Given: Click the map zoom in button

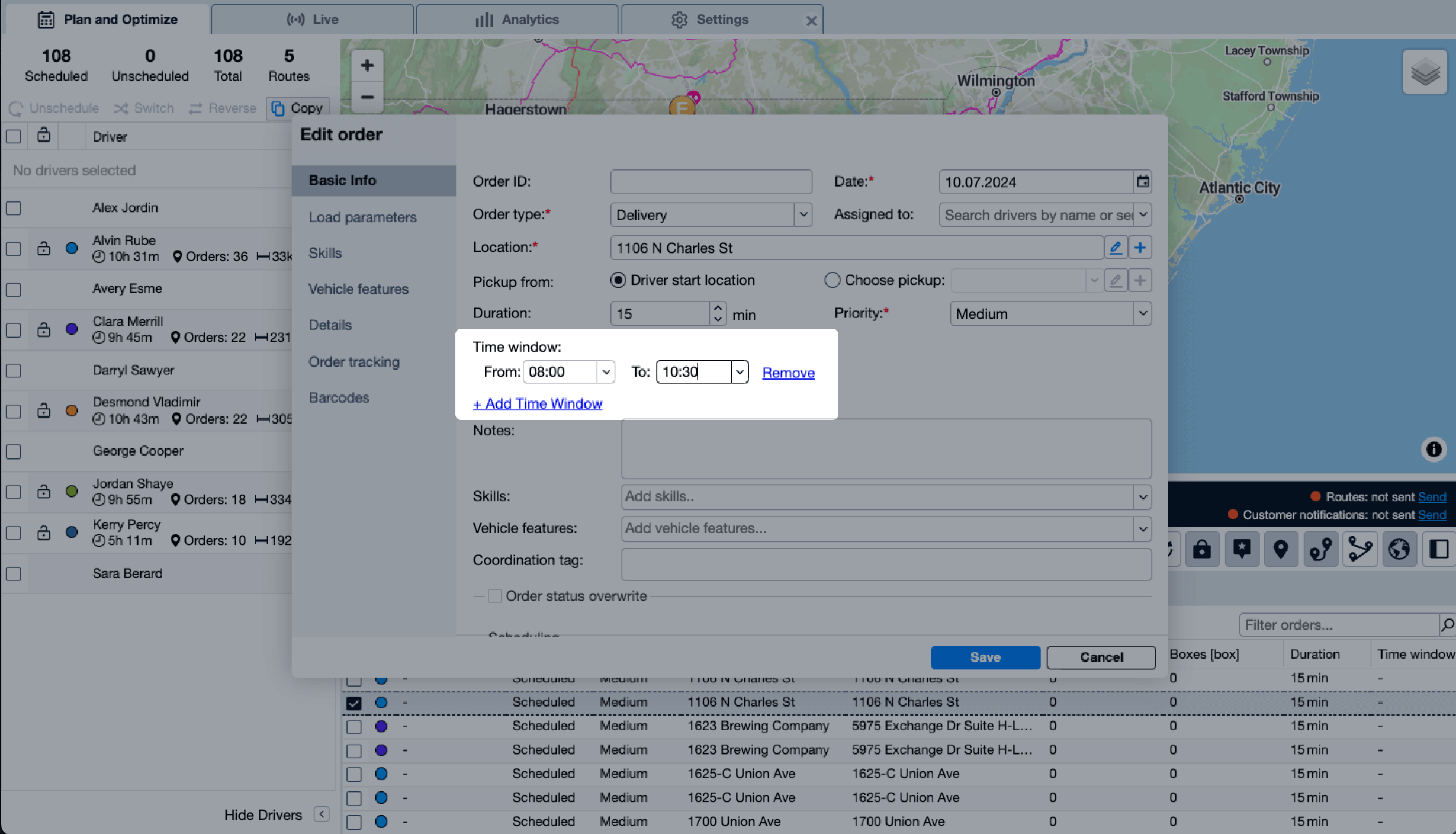Looking at the screenshot, I should pos(367,65).
